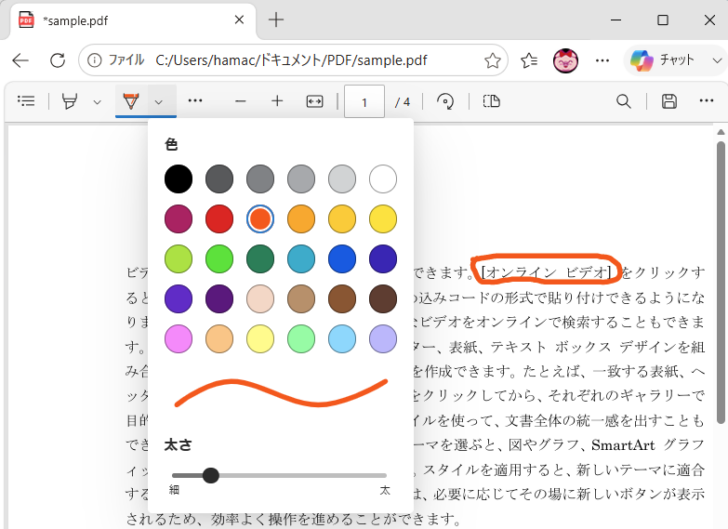728x529 pixels.
Task: Pick the bright yellow color swatch
Action: [x=383, y=219]
